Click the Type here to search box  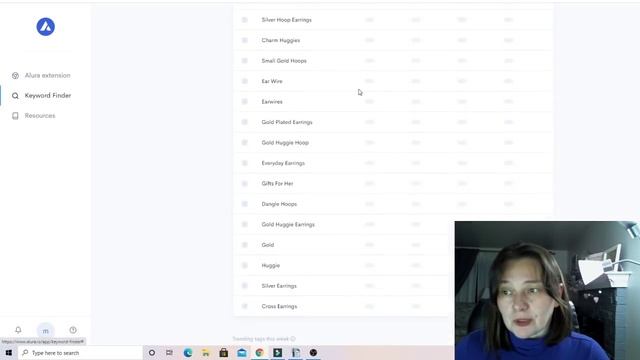coord(80,353)
